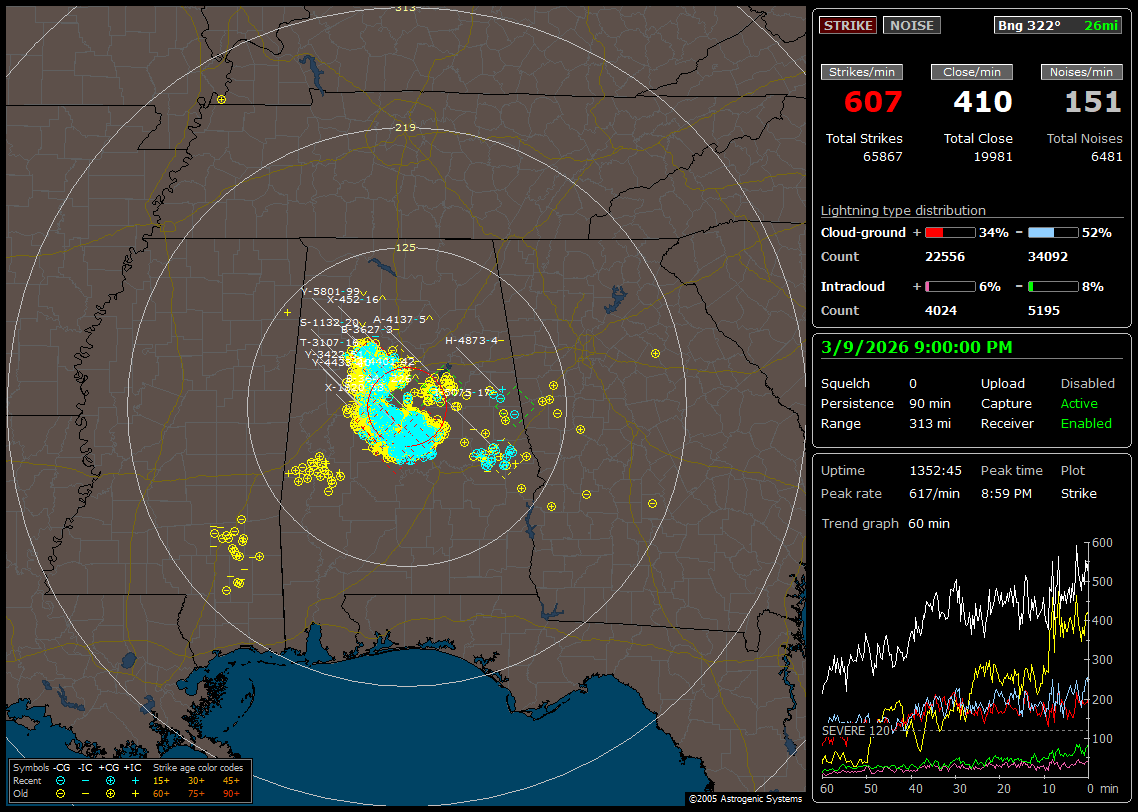The height and width of the screenshot is (812, 1138).
Task: Switch to NOISE display mode
Action: (911, 25)
